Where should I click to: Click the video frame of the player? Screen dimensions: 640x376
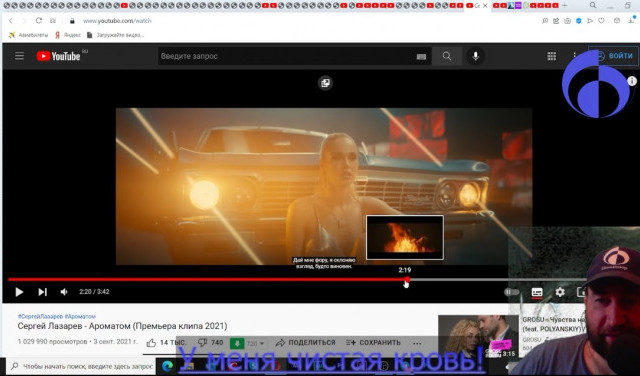point(324,186)
